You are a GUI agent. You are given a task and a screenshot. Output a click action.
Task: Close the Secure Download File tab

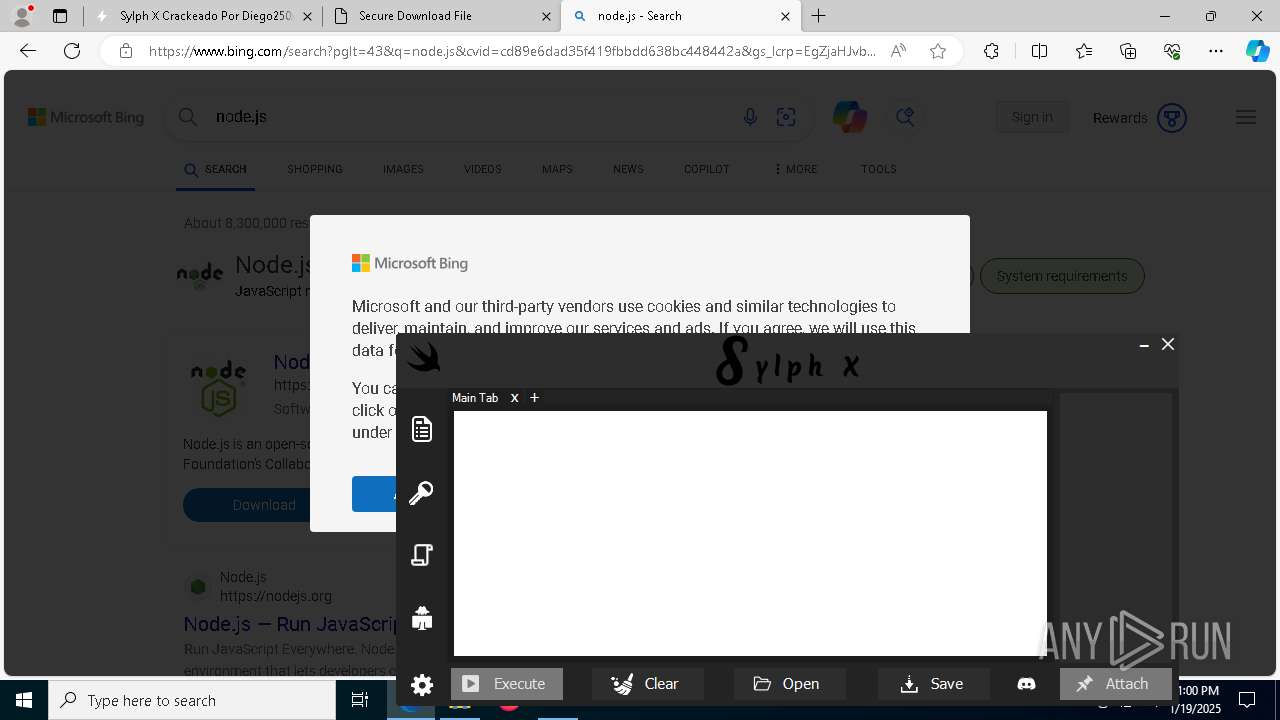(x=546, y=16)
